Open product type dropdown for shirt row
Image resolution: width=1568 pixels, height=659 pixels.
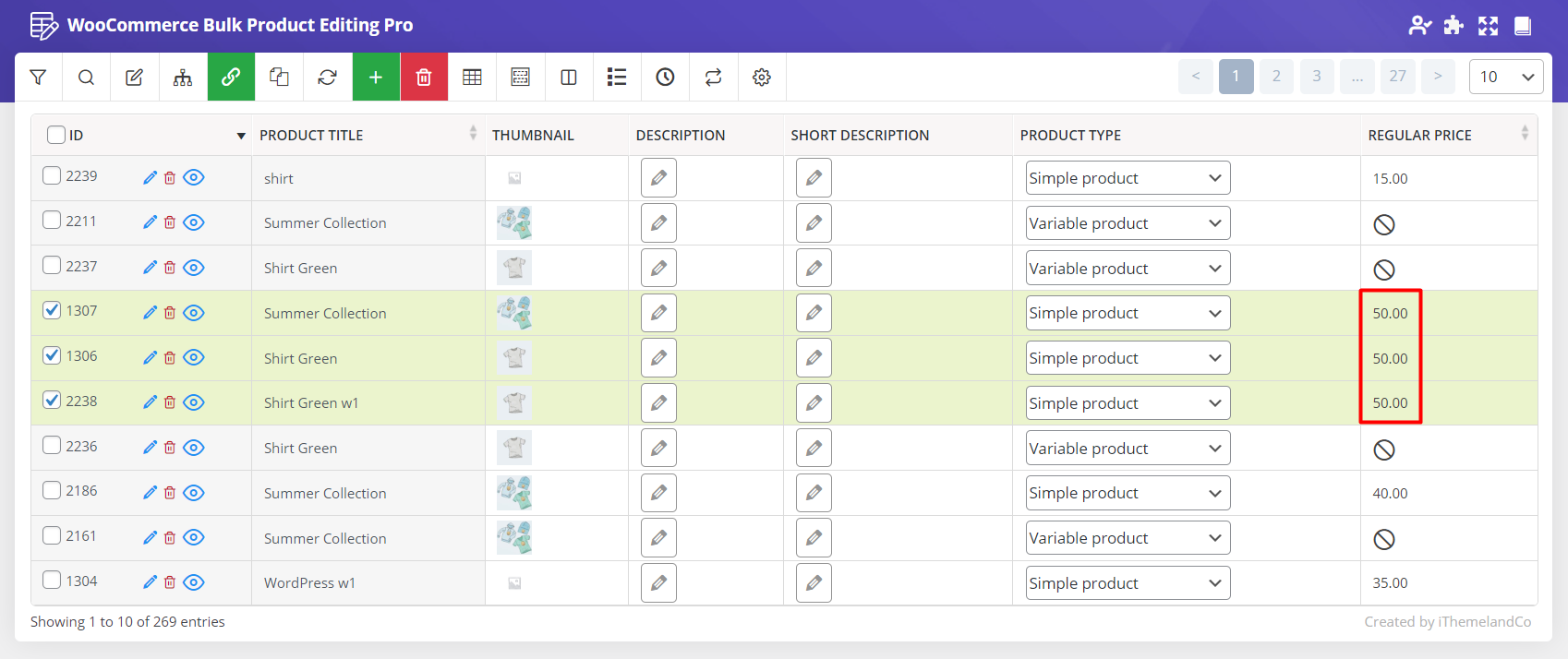(x=1127, y=178)
